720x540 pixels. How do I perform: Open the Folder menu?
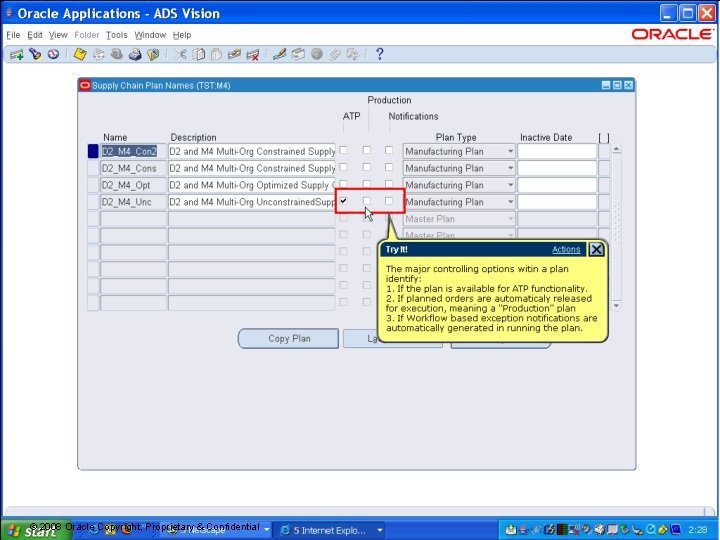point(86,35)
